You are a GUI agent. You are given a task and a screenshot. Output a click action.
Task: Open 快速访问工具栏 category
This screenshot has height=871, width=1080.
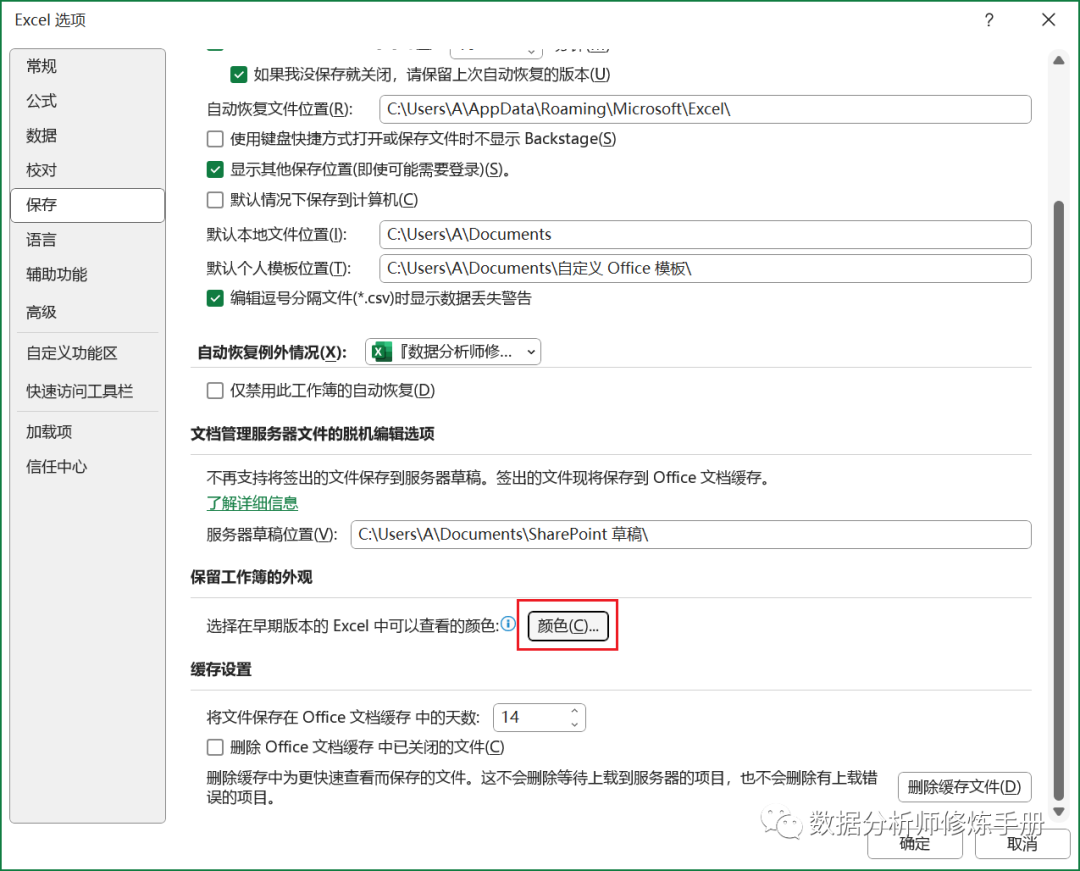[x=87, y=391]
